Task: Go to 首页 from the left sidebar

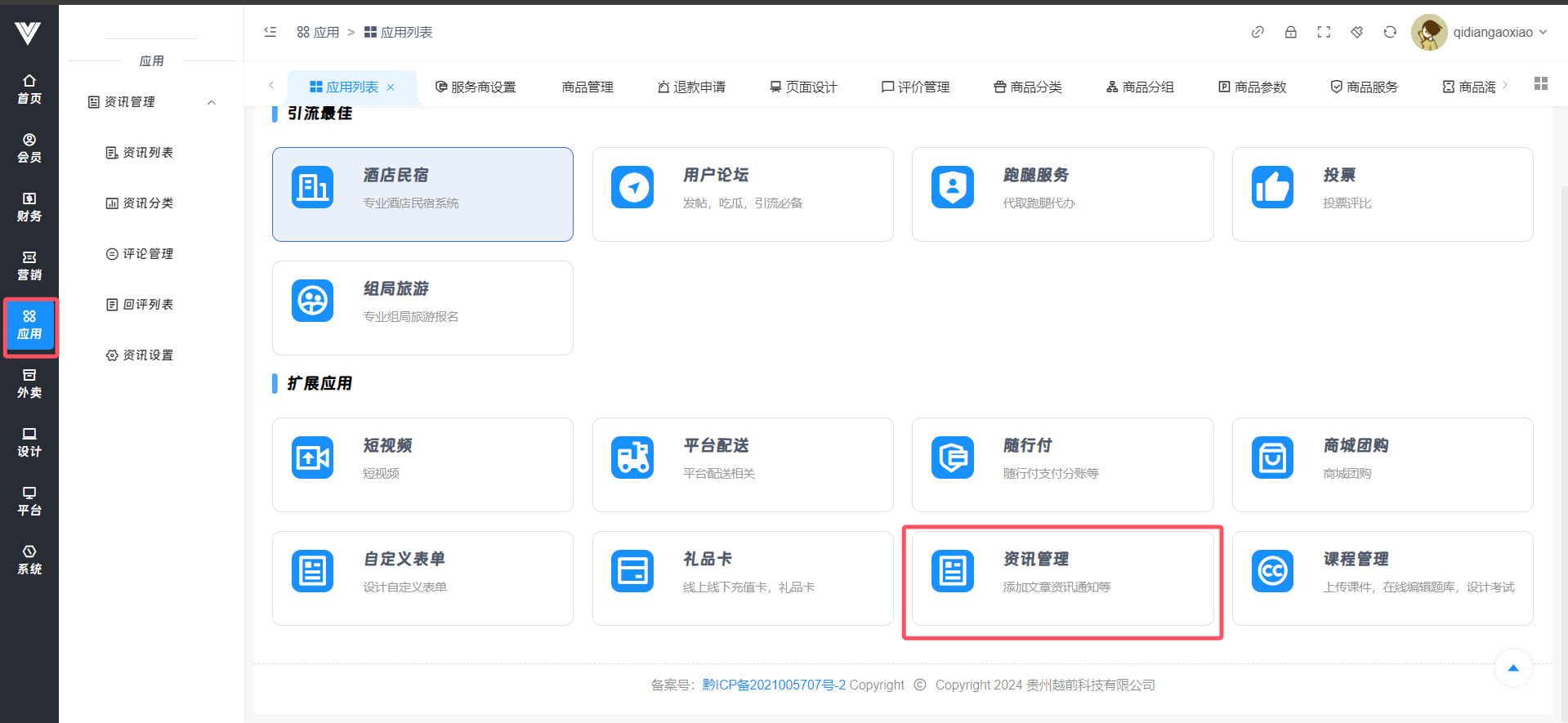Action: (29, 89)
